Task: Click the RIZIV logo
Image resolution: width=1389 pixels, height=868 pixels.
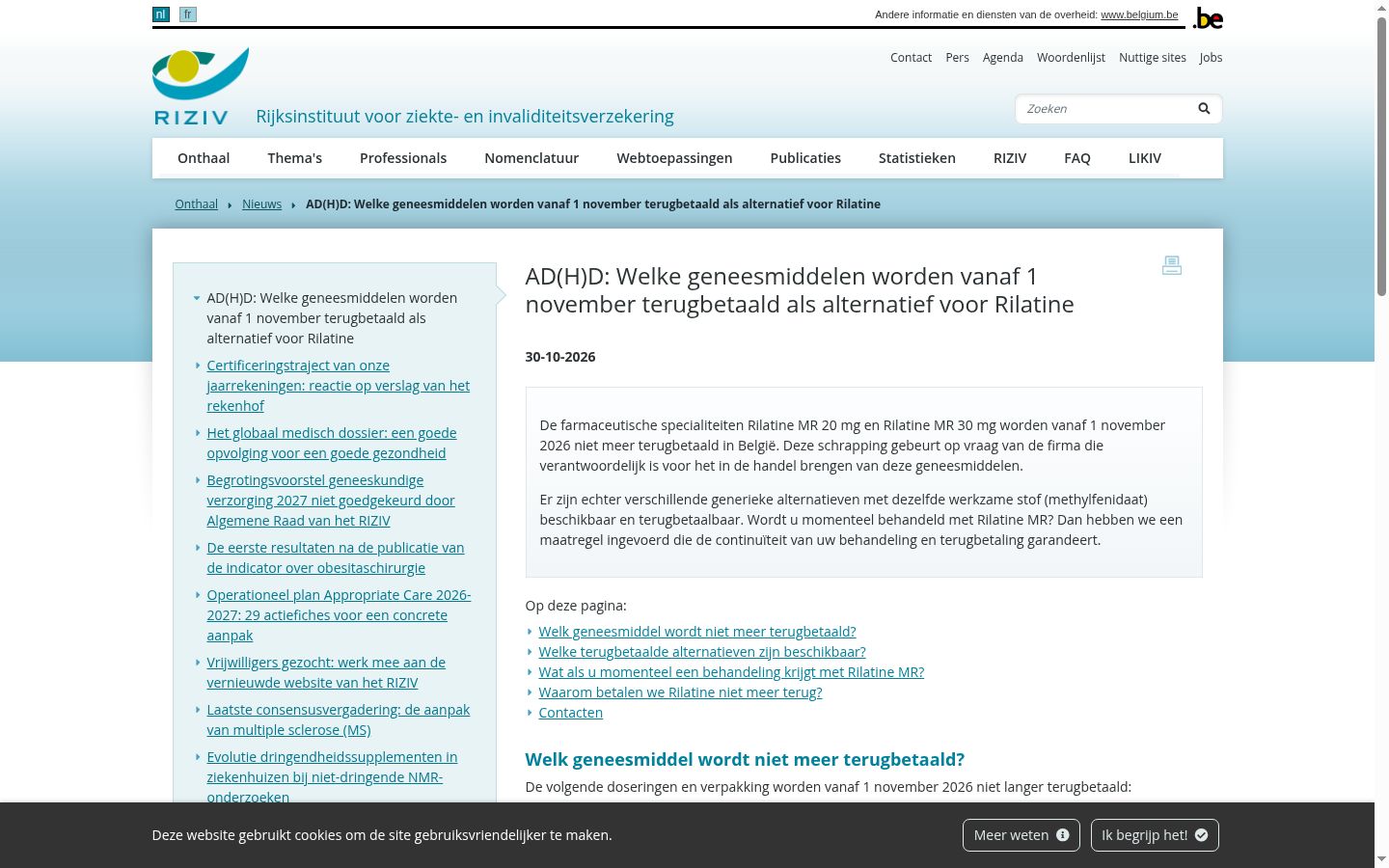Action: coord(201,87)
